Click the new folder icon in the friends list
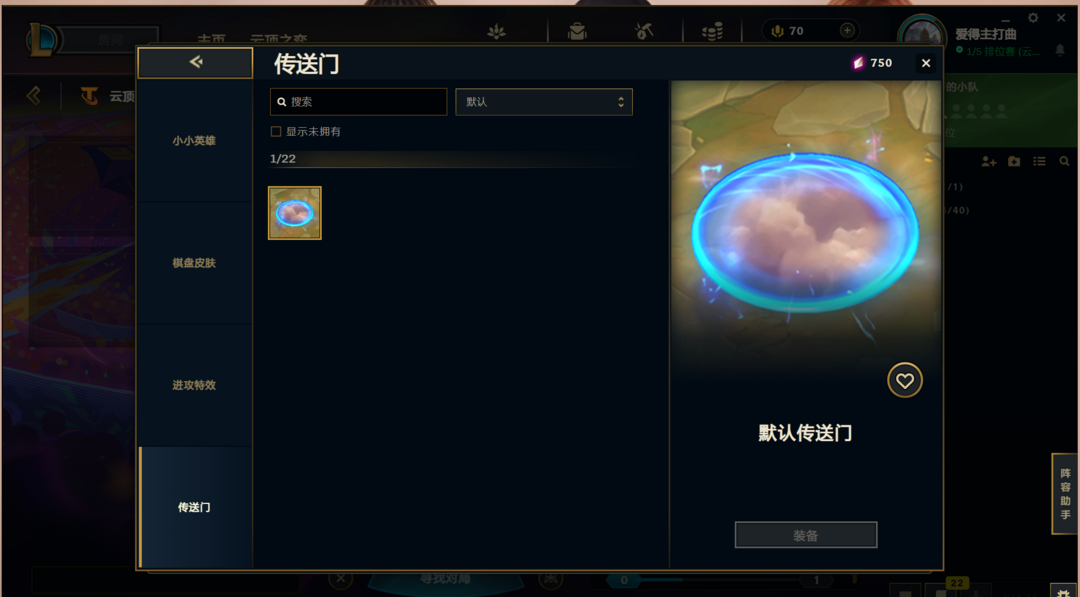 tap(1014, 161)
